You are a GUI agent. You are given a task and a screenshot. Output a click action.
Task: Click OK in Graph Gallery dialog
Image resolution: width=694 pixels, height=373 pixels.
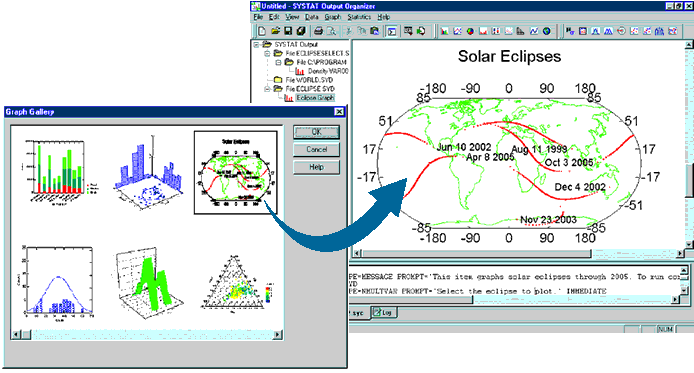pyautogui.click(x=316, y=132)
